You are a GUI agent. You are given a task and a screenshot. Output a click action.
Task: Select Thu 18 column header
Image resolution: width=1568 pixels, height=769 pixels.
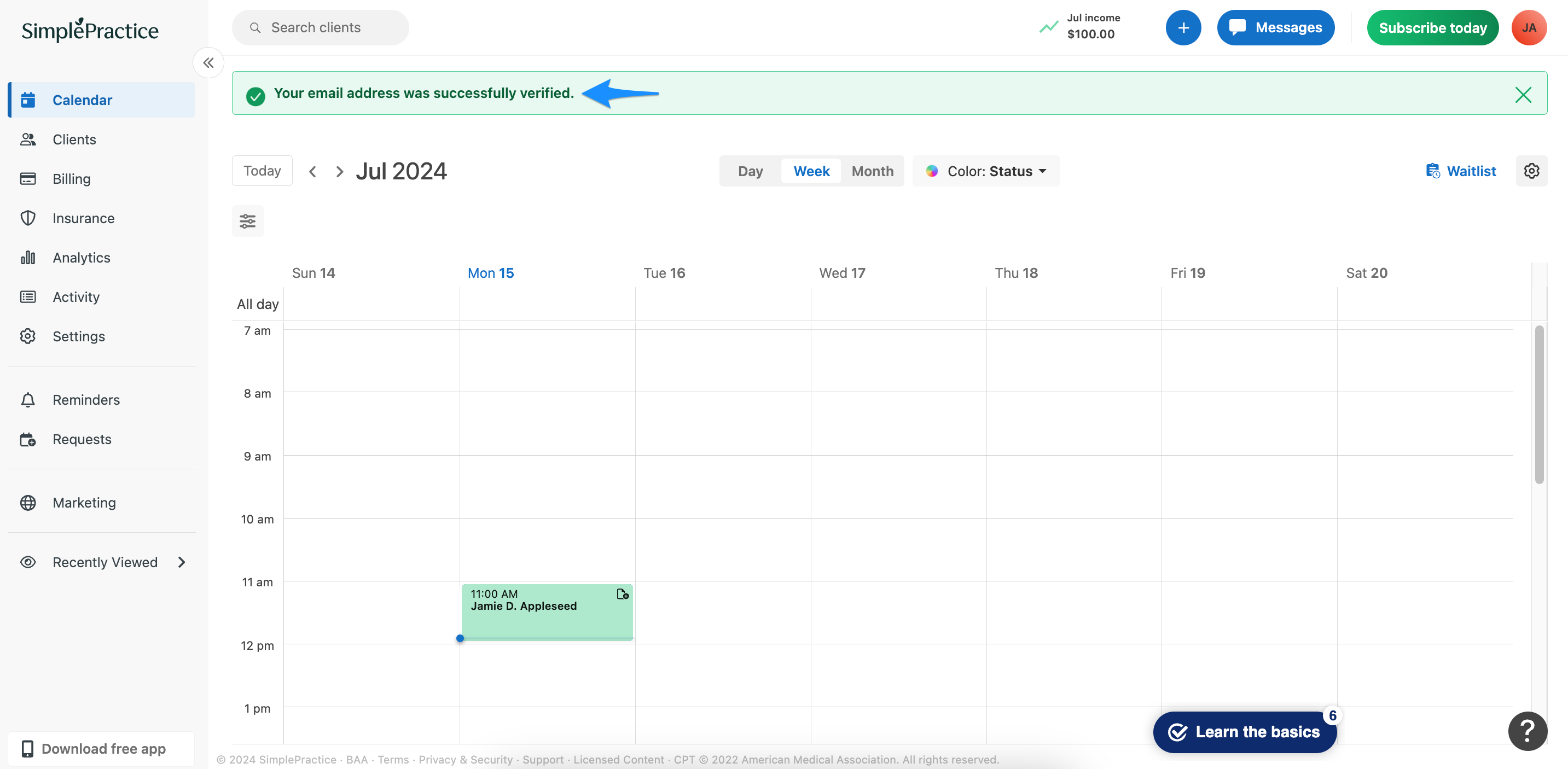click(1016, 272)
